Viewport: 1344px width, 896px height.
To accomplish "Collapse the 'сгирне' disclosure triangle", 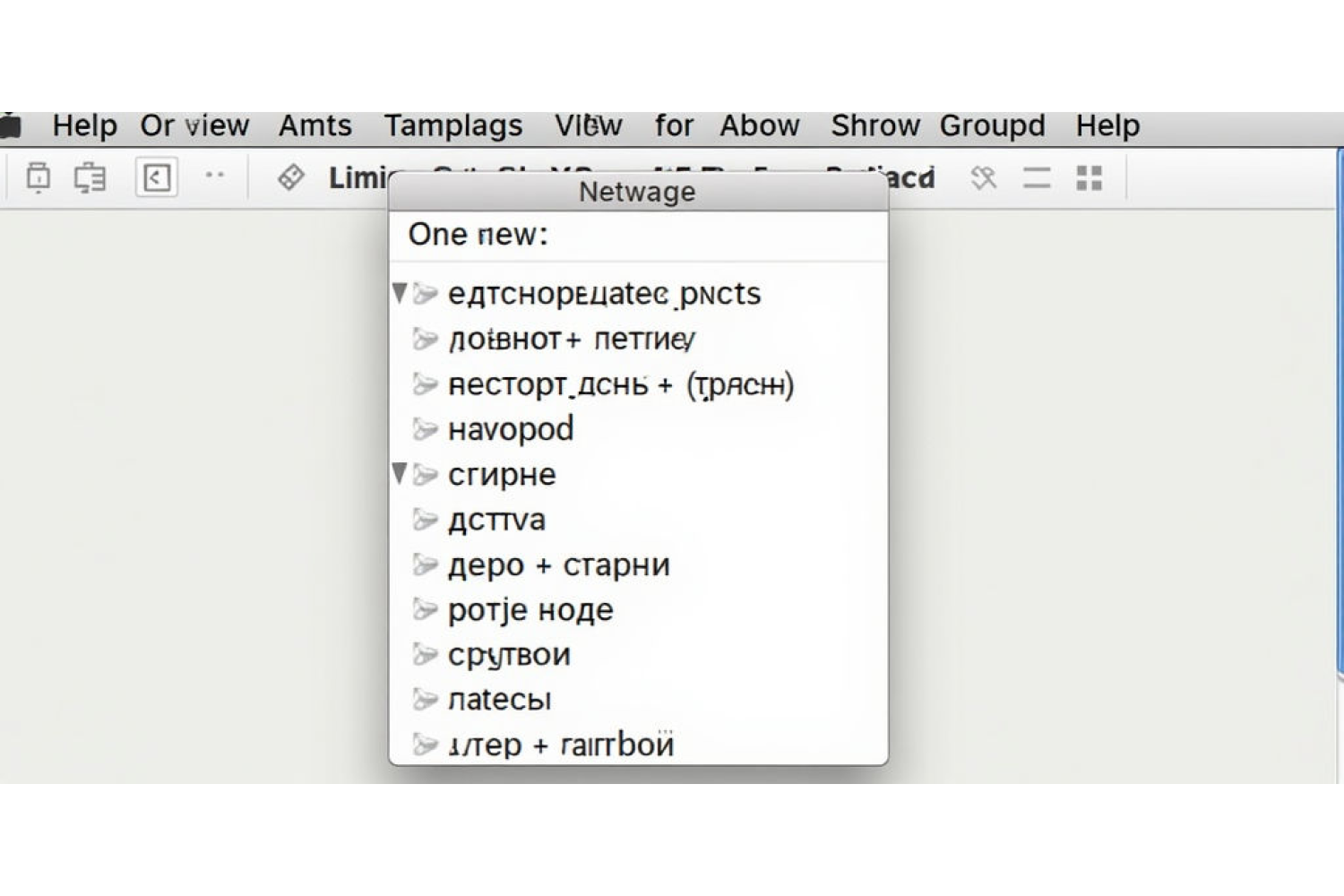I will click(400, 473).
